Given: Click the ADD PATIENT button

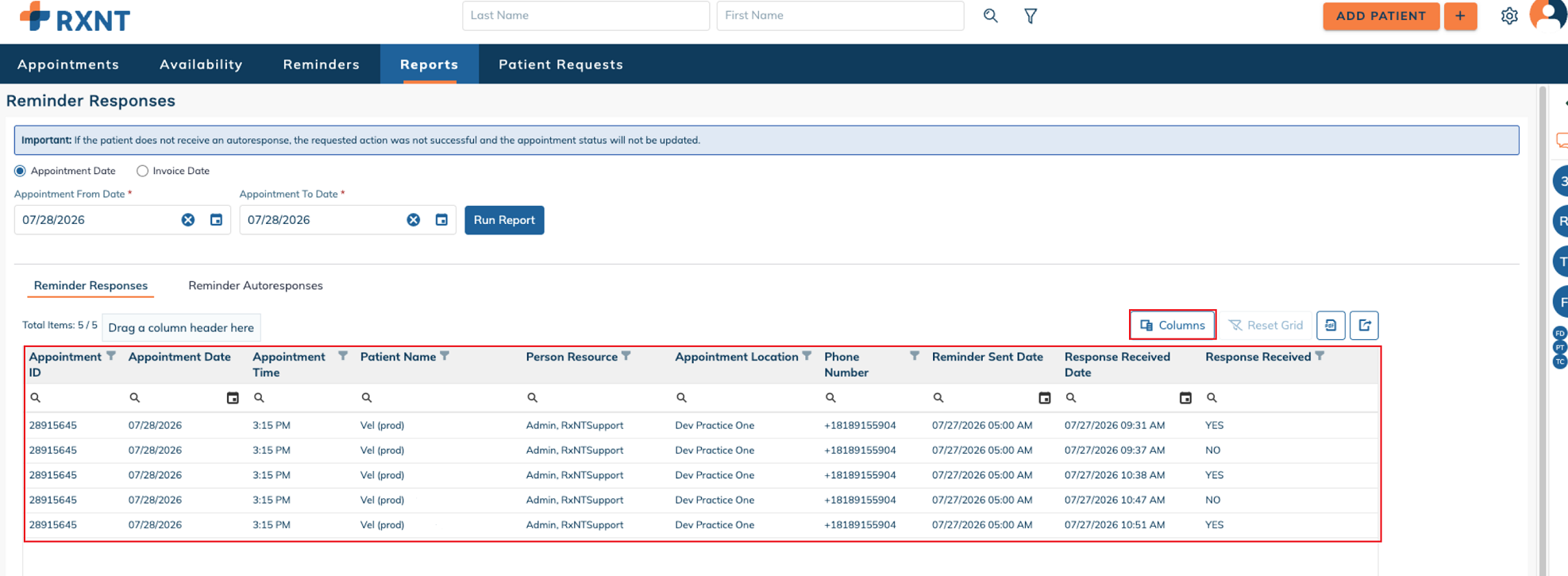Looking at the screenshot, I should [x=1381, y=16].
